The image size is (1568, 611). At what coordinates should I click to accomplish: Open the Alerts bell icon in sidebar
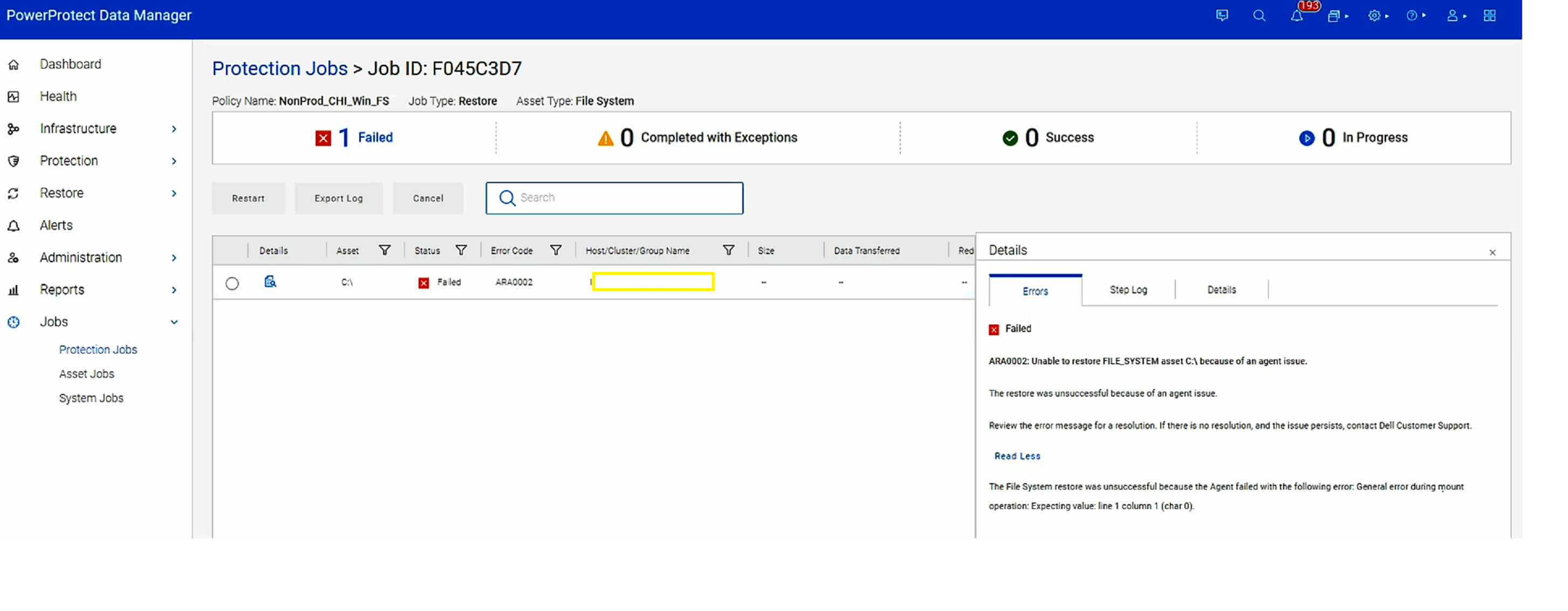[x=13, y=225]
